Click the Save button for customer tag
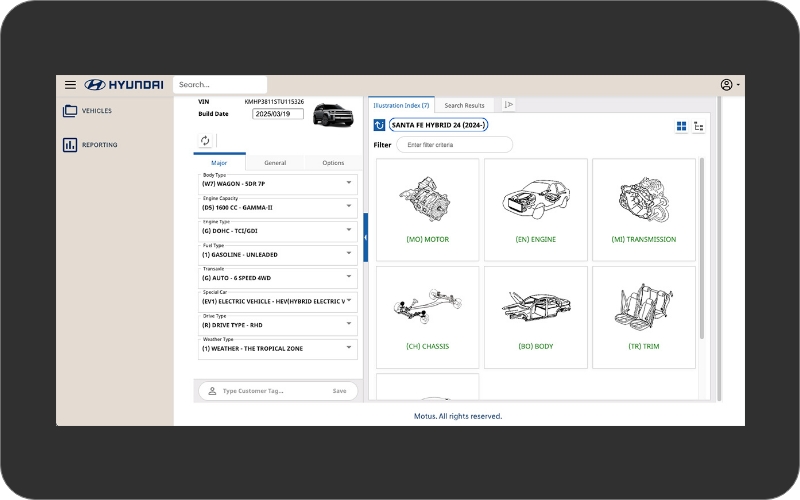The width and height of the screenshot is (800, 500). pos(340,391)
